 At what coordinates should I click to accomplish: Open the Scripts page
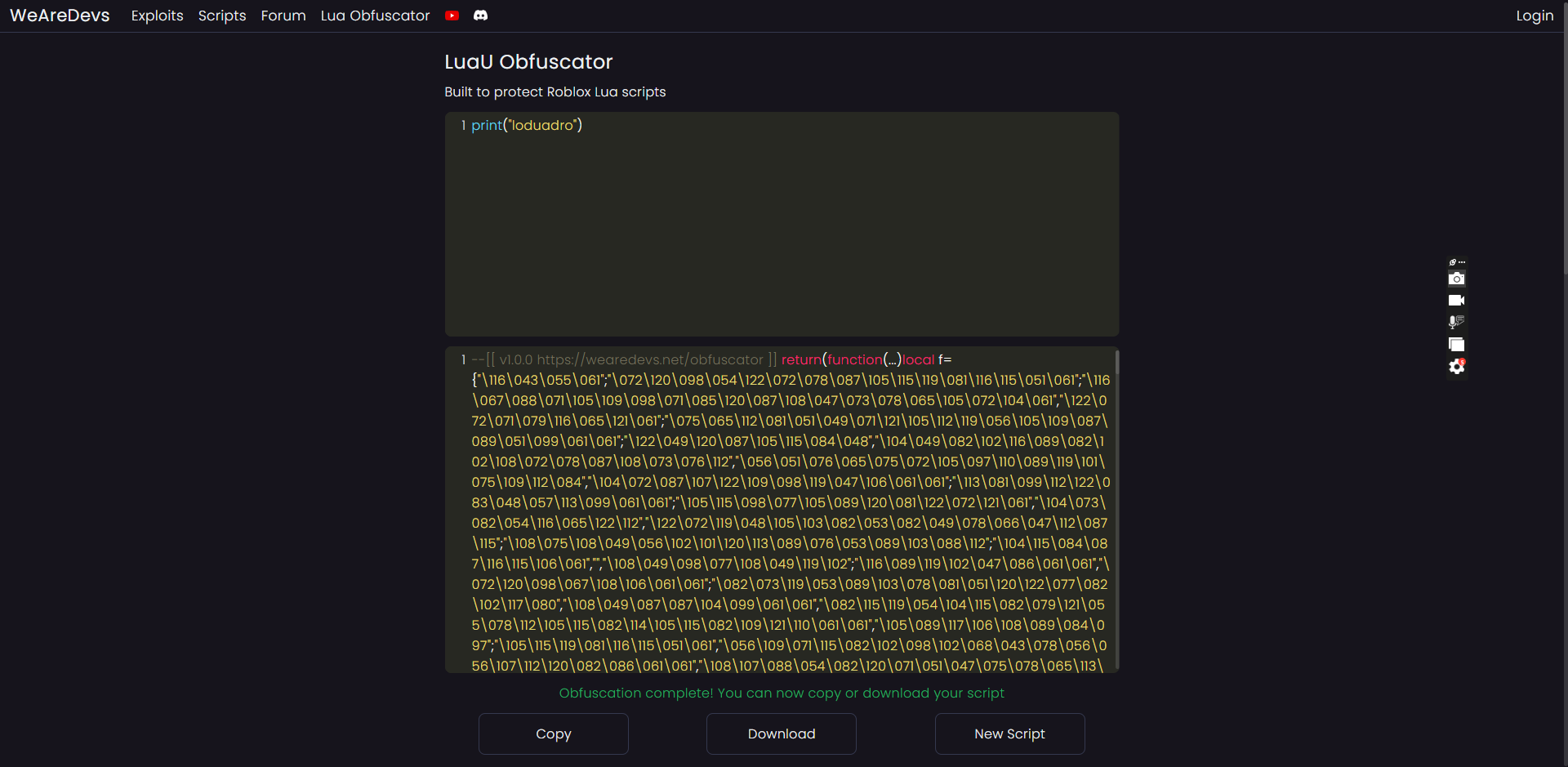pyautogui.click(x=222, y=16)
